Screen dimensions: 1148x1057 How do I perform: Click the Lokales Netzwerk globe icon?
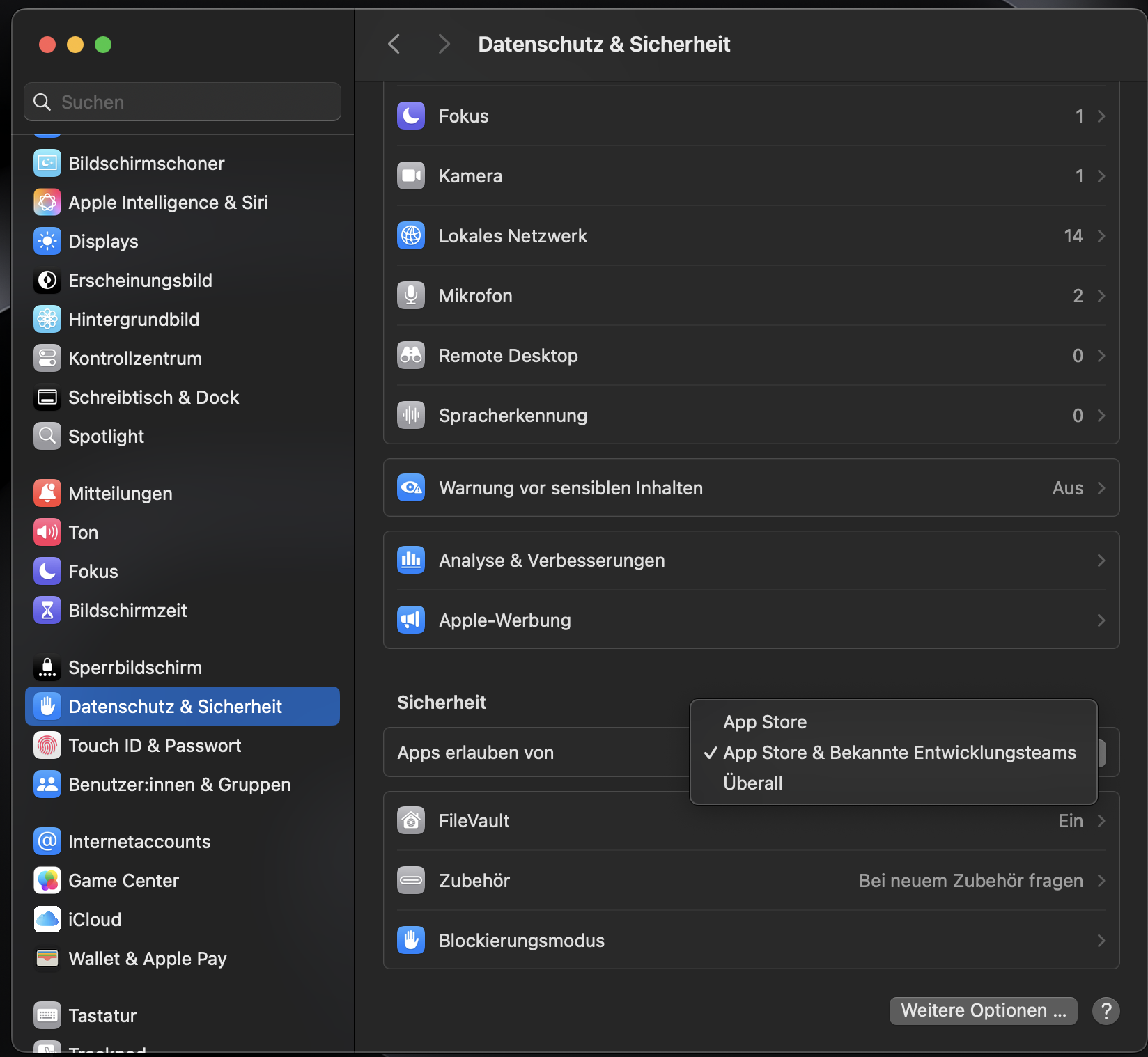[x=411, y=235]
